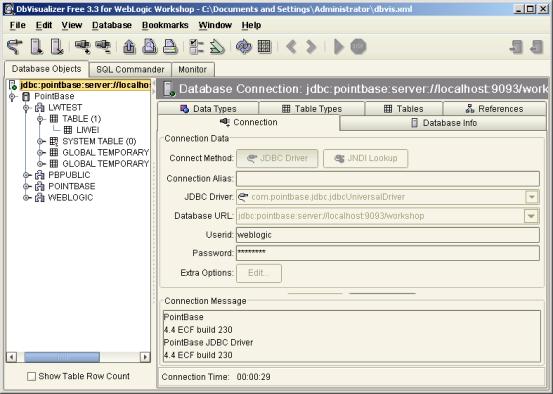The image size is (553, 394).
Task: Open the Data Types tab
Action: (208, 109)
